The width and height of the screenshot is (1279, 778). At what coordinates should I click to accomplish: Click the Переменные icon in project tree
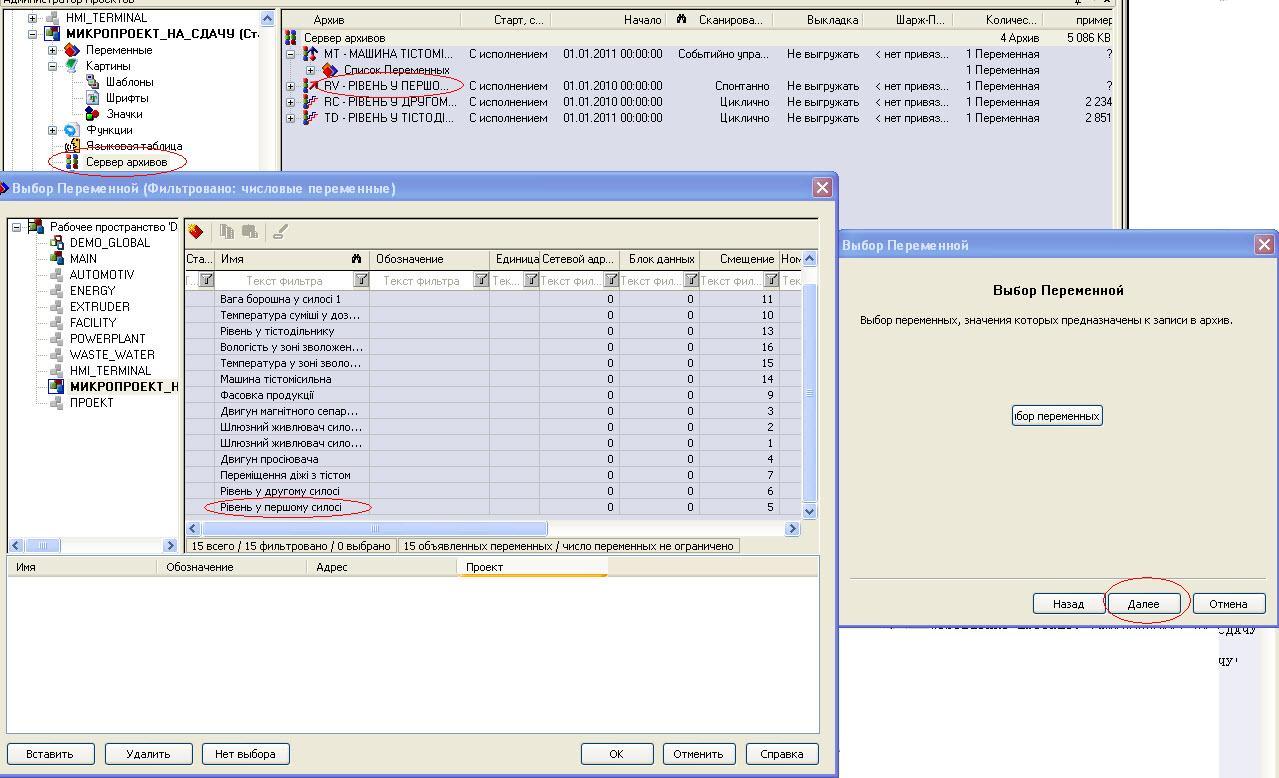72,50
